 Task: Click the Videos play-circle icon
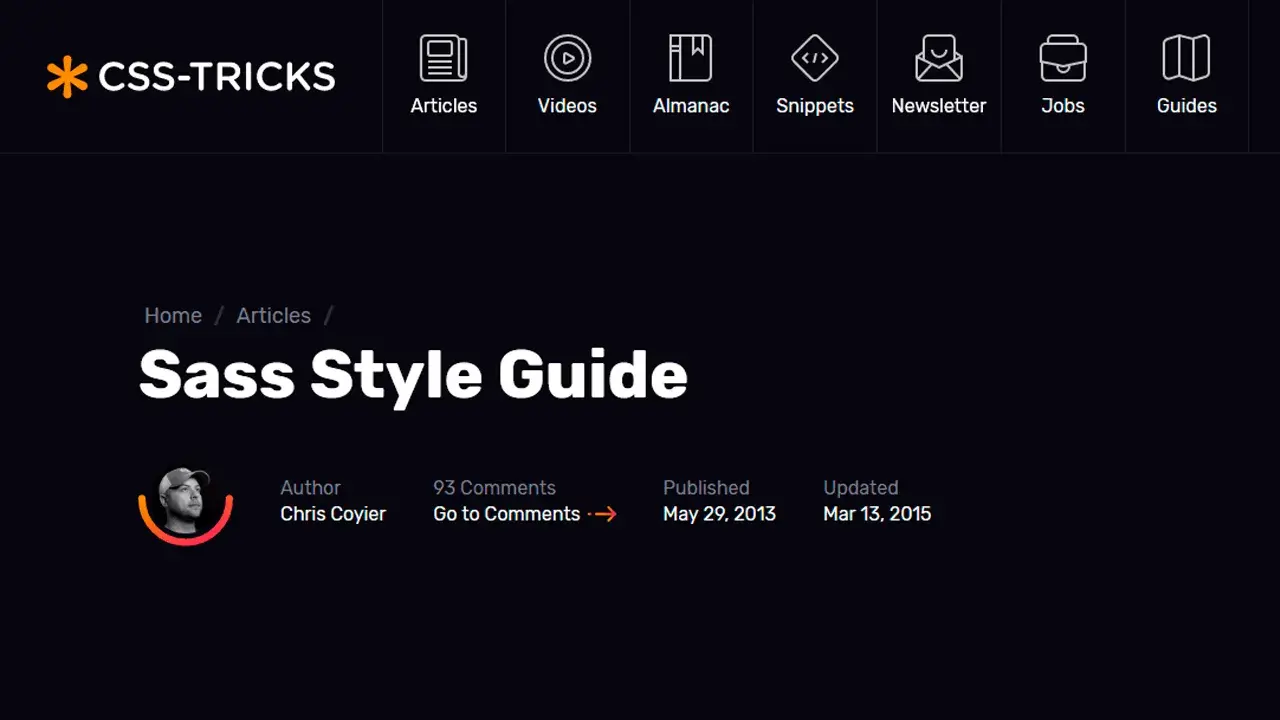coord(567,58)
